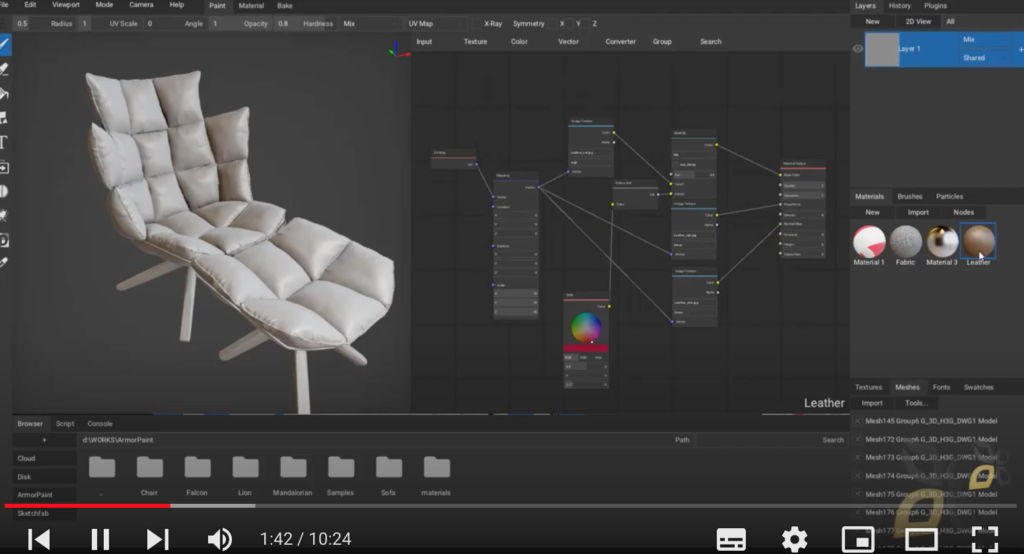Screen dimensions: 1024x554
Task: Mute the video with the speaker icon
Action: (219, 539)
